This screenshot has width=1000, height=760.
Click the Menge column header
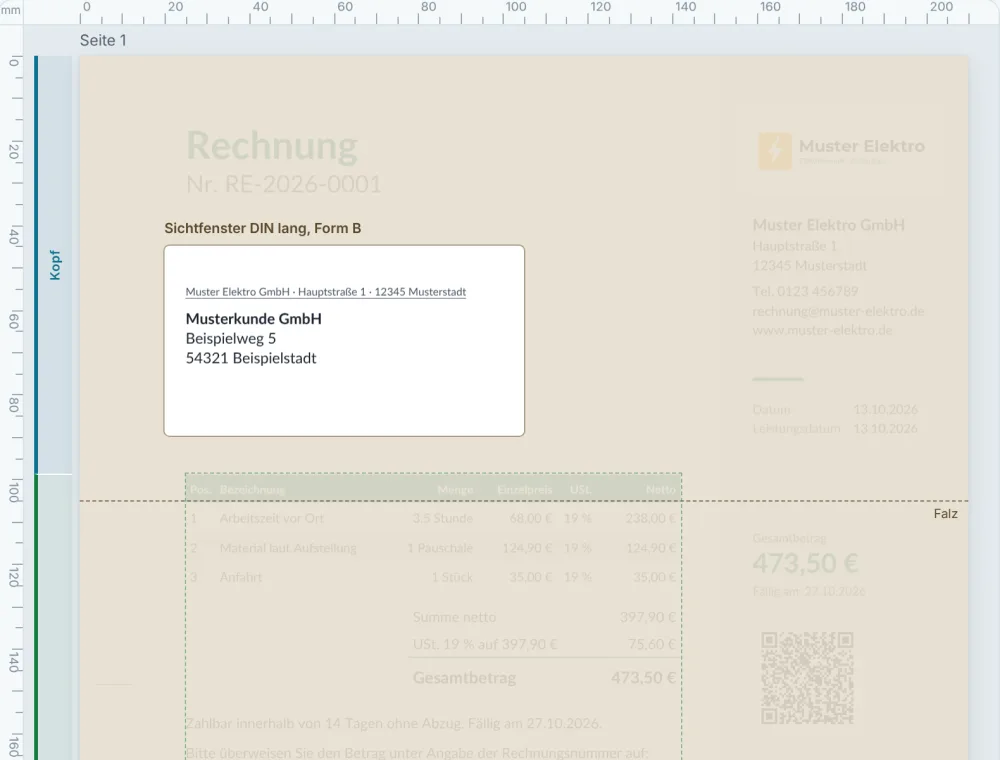click(455, 490)
